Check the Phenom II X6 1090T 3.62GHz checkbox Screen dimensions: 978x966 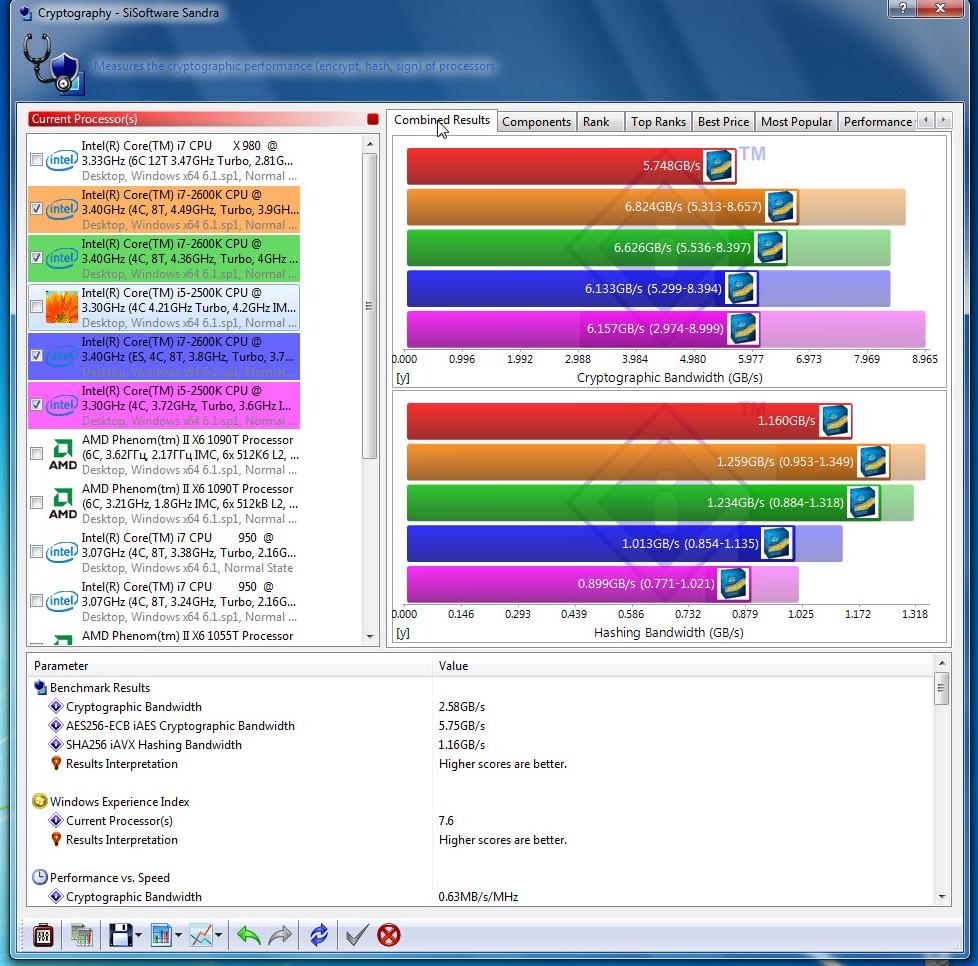pyautogui.click(x=36, y=453)
